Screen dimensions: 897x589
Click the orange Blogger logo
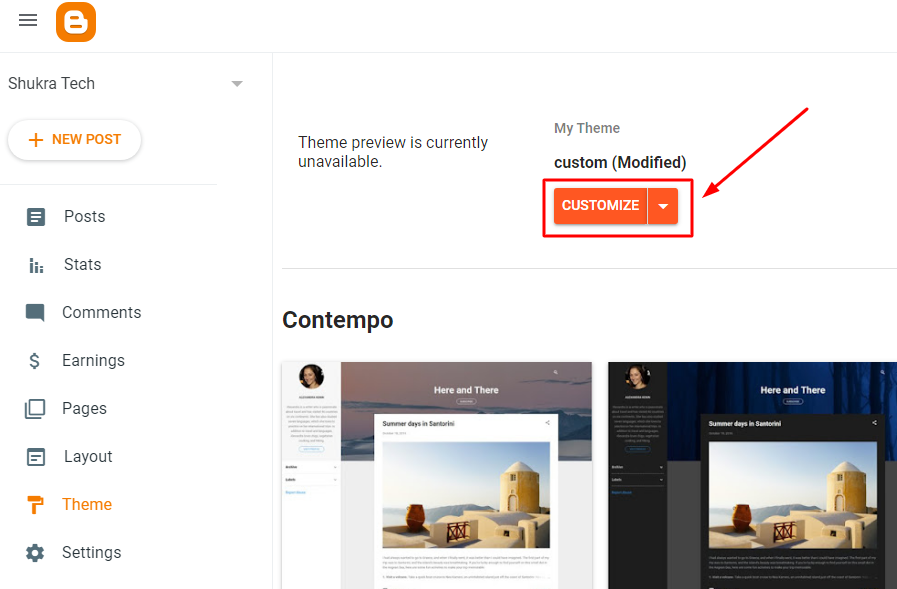click(76, 22)
